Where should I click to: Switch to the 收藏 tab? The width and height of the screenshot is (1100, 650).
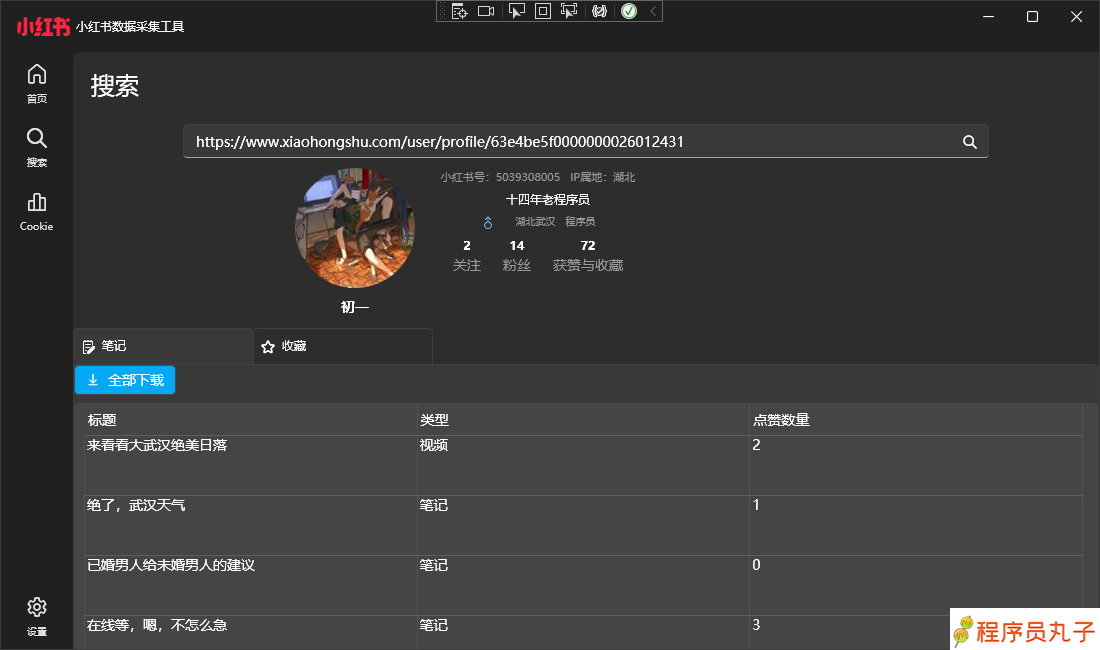click(x=343, y=346)
